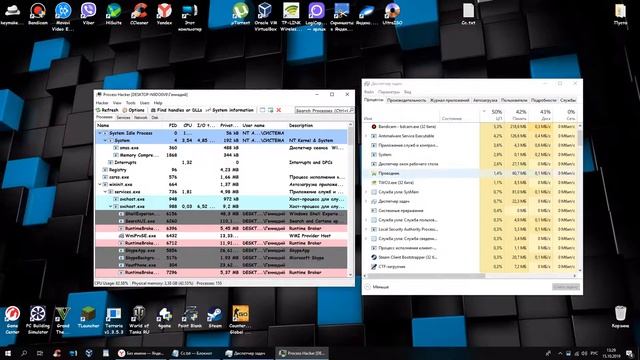This screenshot has height=360, width=640.
Task: Open Oracle VM VirtualBox desktop icon
Action: pyautogui.click(x=265, y=17)
